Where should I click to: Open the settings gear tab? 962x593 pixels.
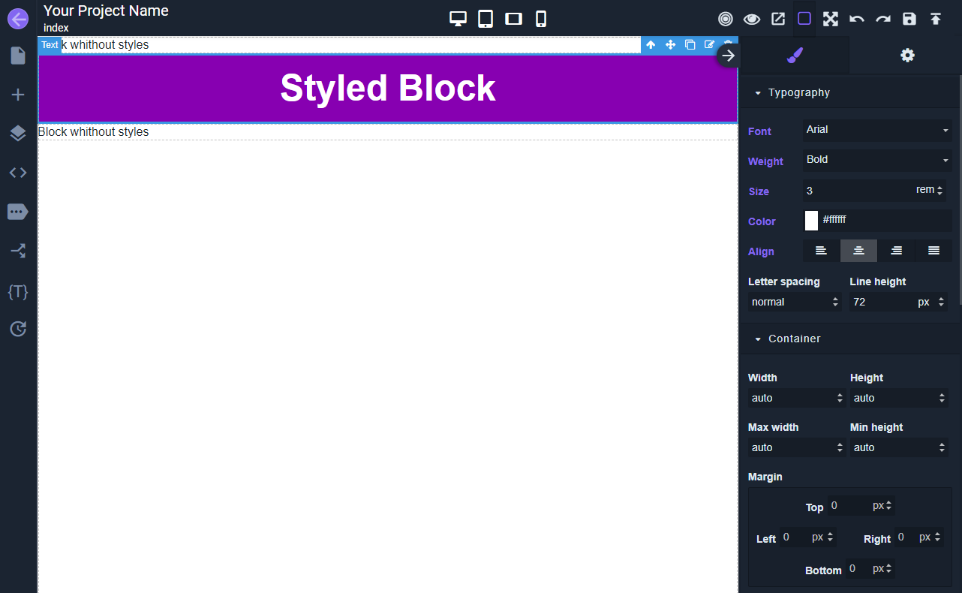(x=907, y=55)
